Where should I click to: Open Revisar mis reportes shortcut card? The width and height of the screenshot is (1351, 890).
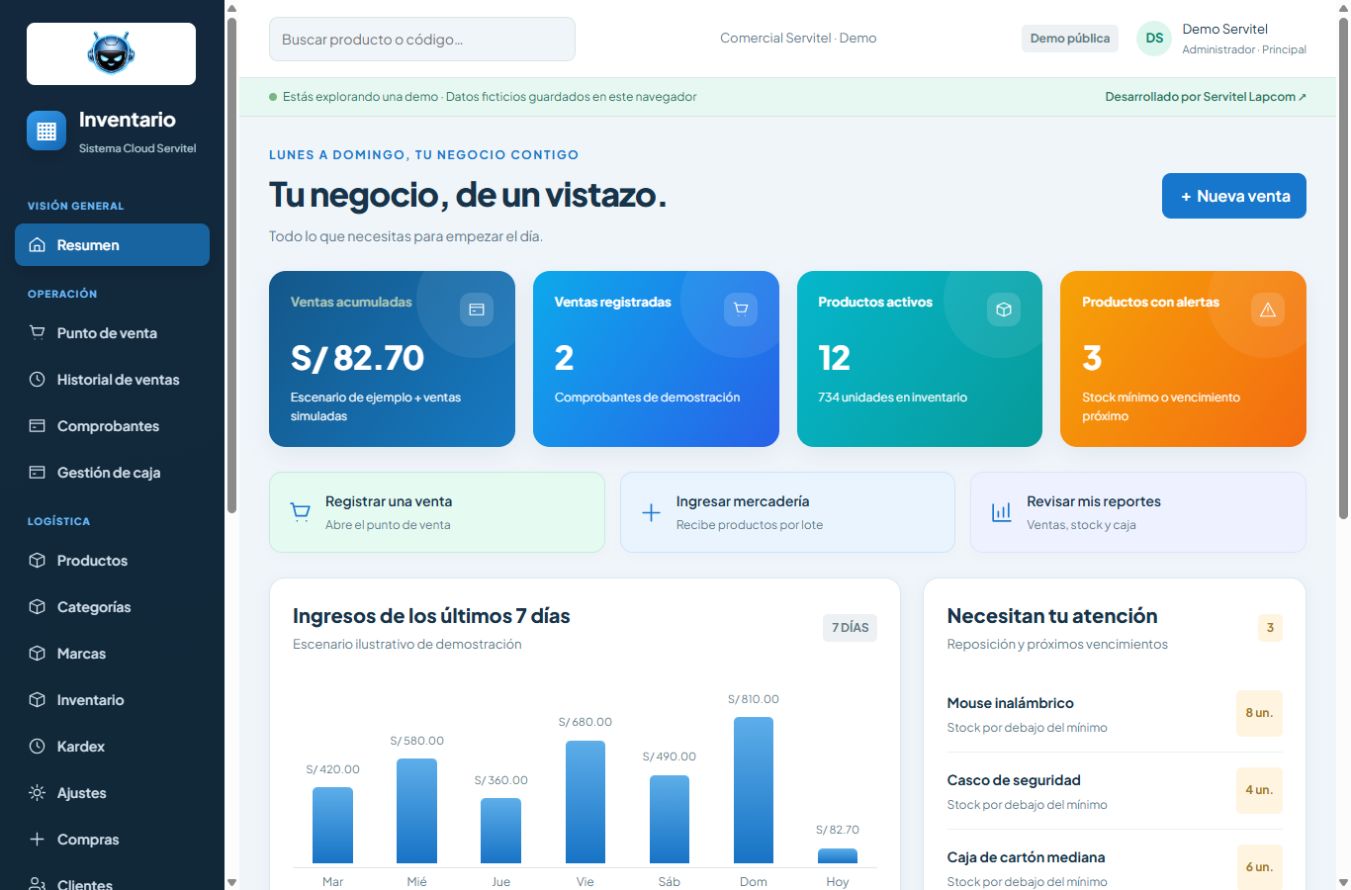[1138, 512]
